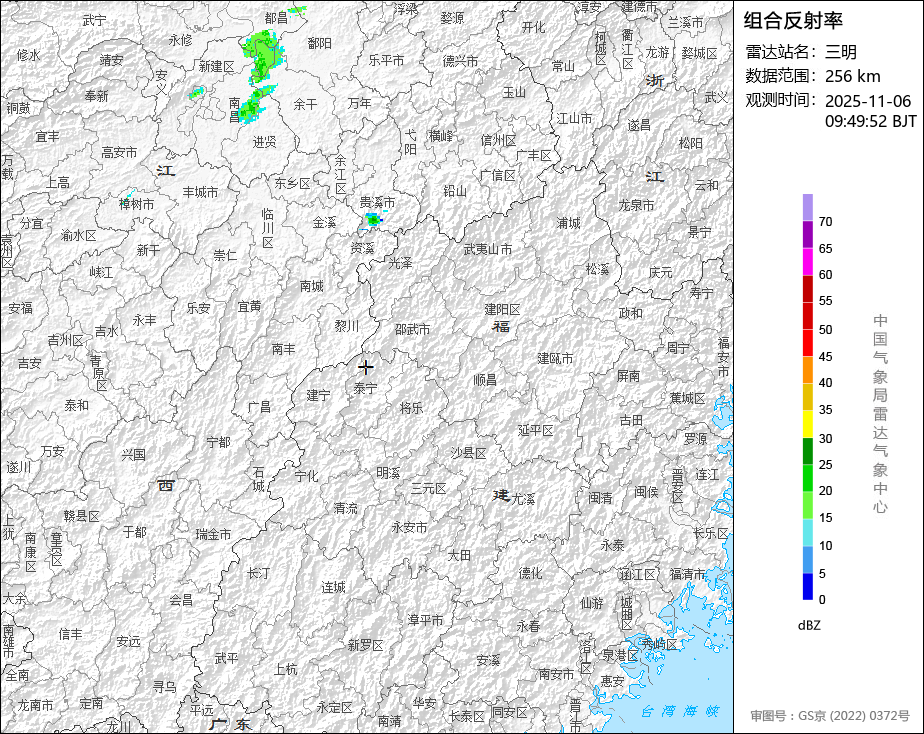Click the 256 km data range value
This screenshot has height=734, width=924.
click(x=852, y=76)
